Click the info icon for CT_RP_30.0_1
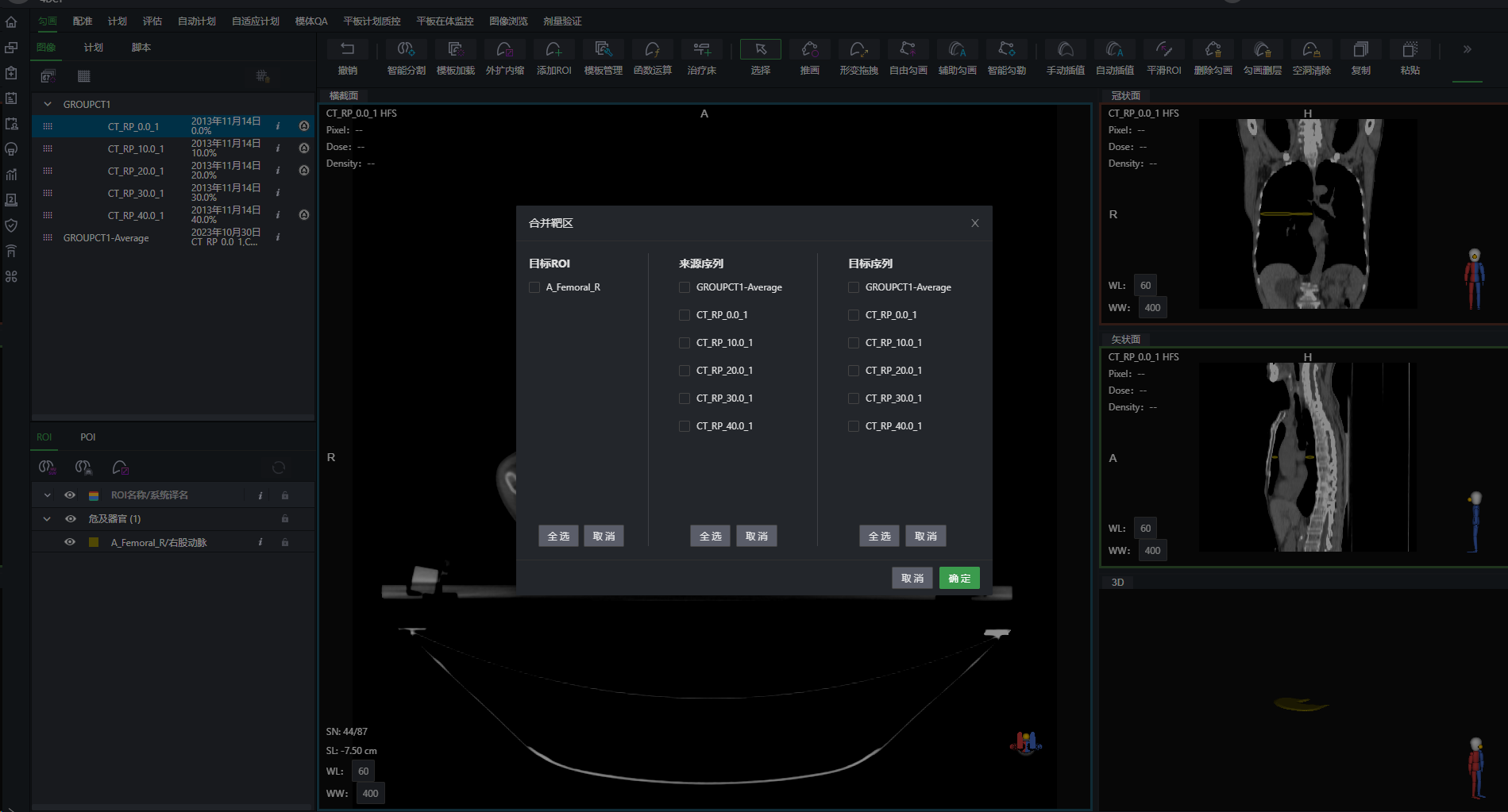Screen dimensions: 1508x812 [278, 193]
